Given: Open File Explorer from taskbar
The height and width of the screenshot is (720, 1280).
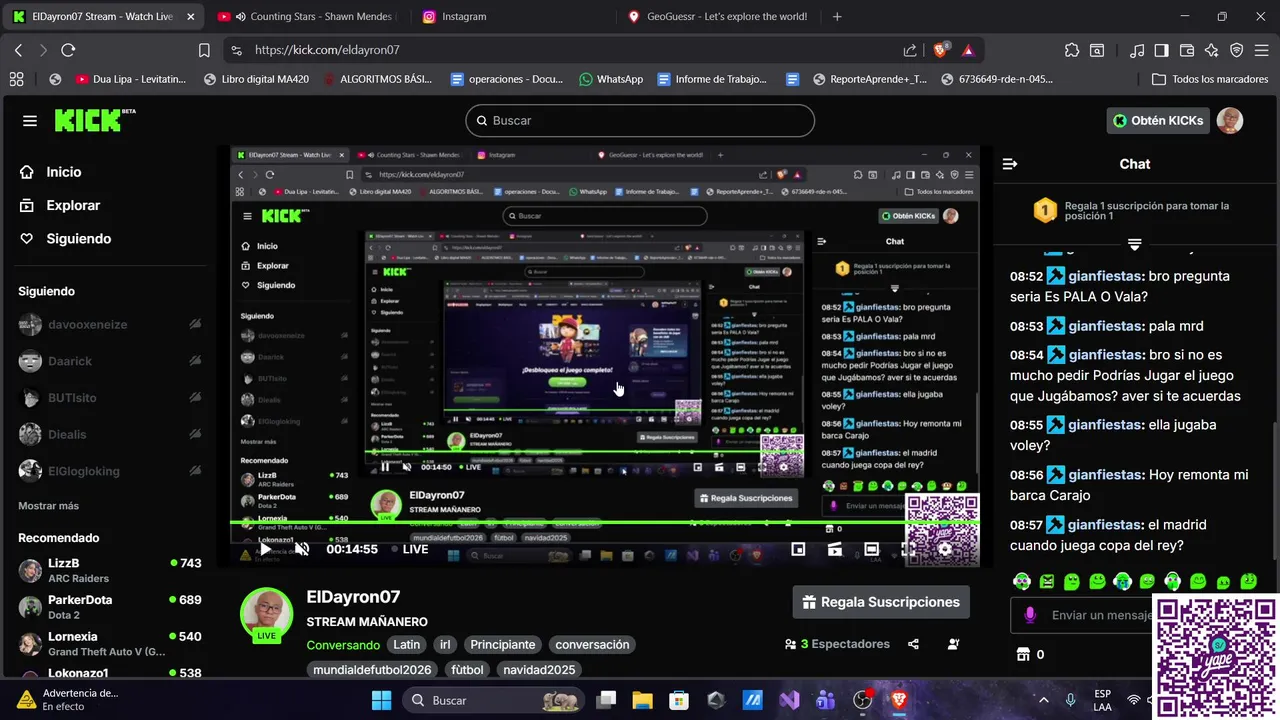Looking at the screenshot, I should [x=642, y=700].
